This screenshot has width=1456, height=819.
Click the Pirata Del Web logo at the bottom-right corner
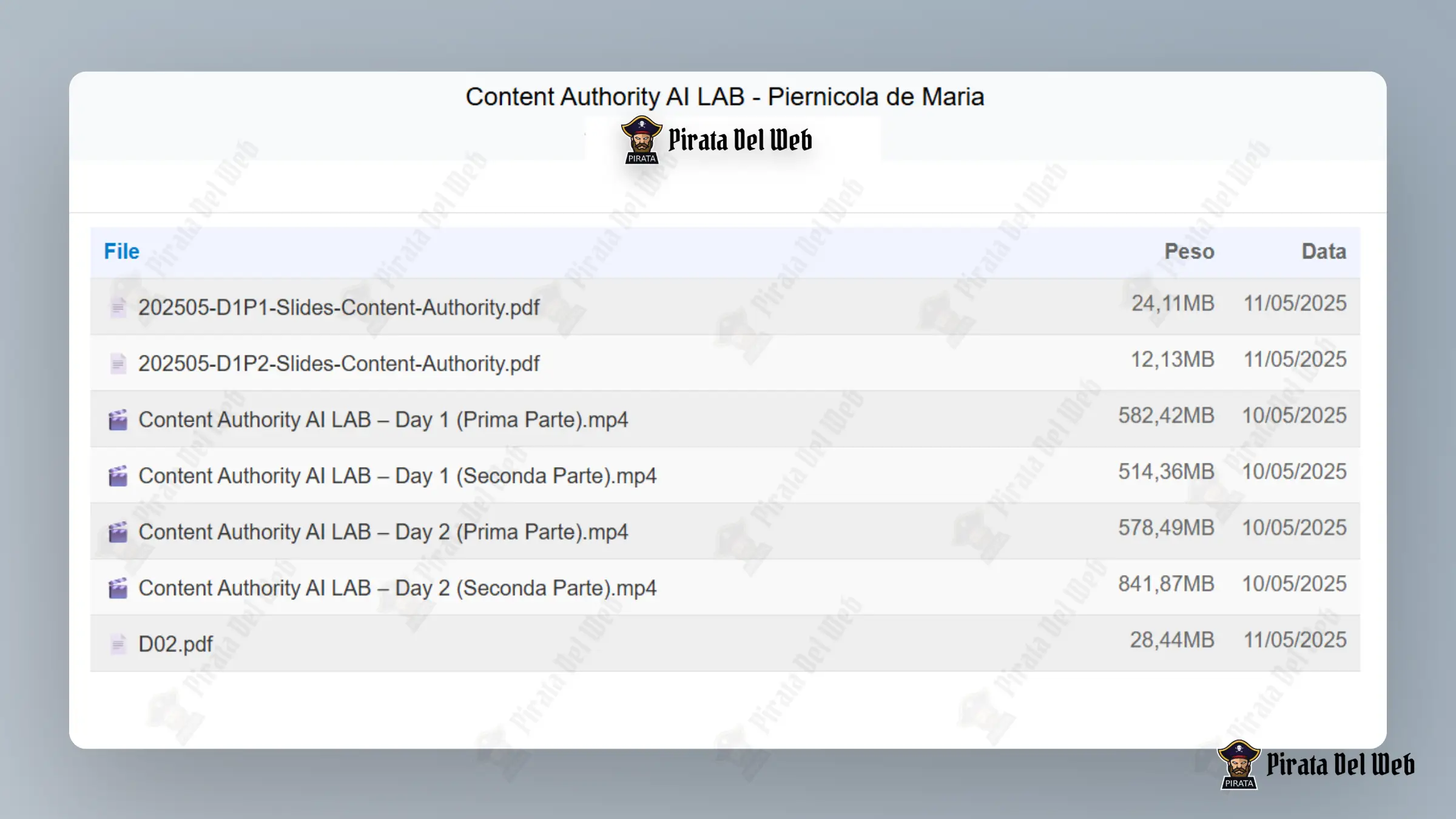pos(1316,764)
